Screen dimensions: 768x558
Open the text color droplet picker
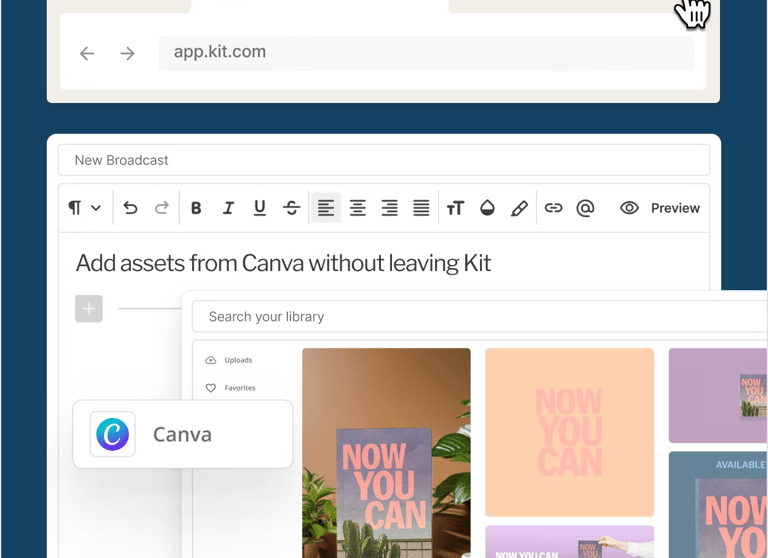[x=487, y=208]
